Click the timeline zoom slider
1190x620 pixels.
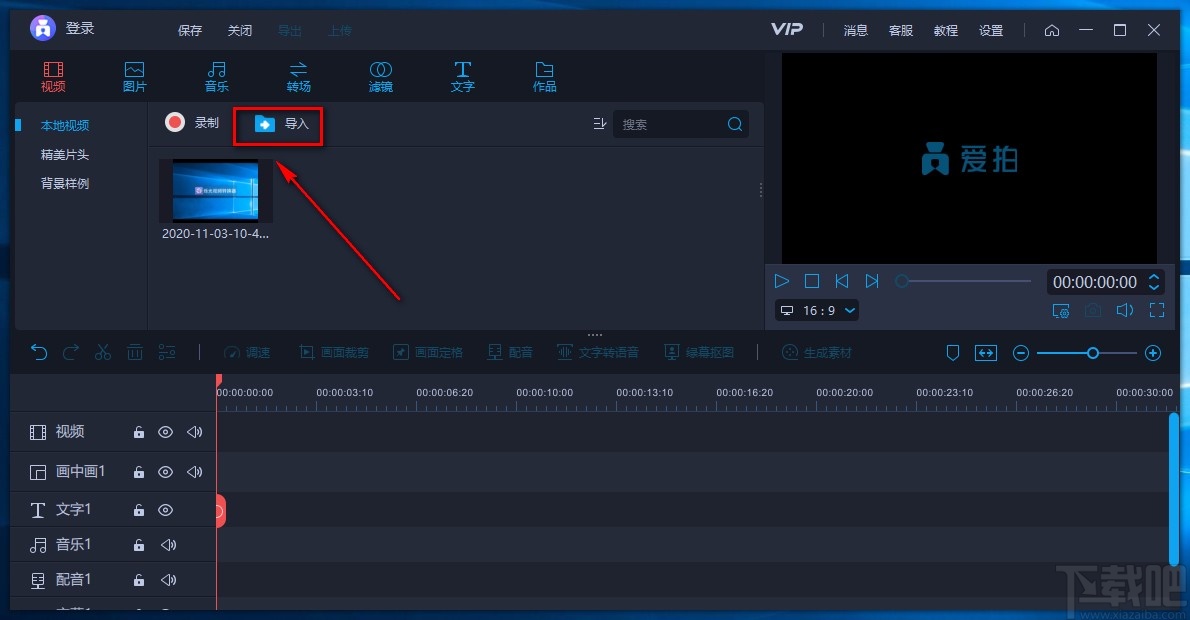point(1086,353)
